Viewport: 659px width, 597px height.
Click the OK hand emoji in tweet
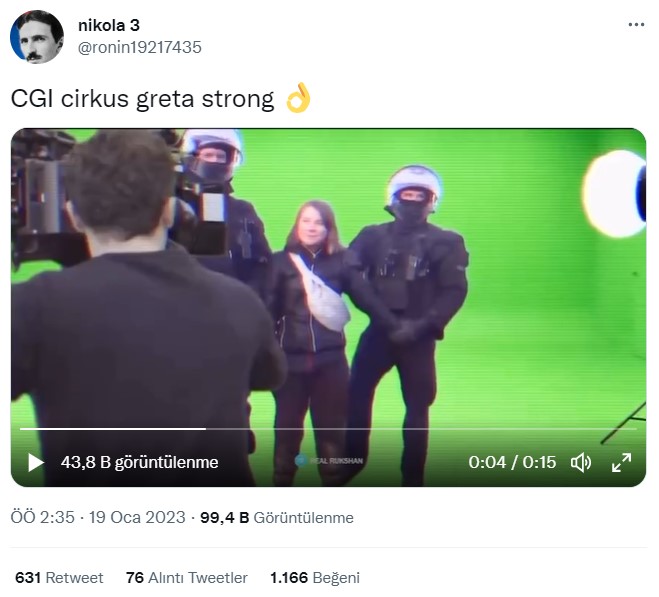[298, 98]
